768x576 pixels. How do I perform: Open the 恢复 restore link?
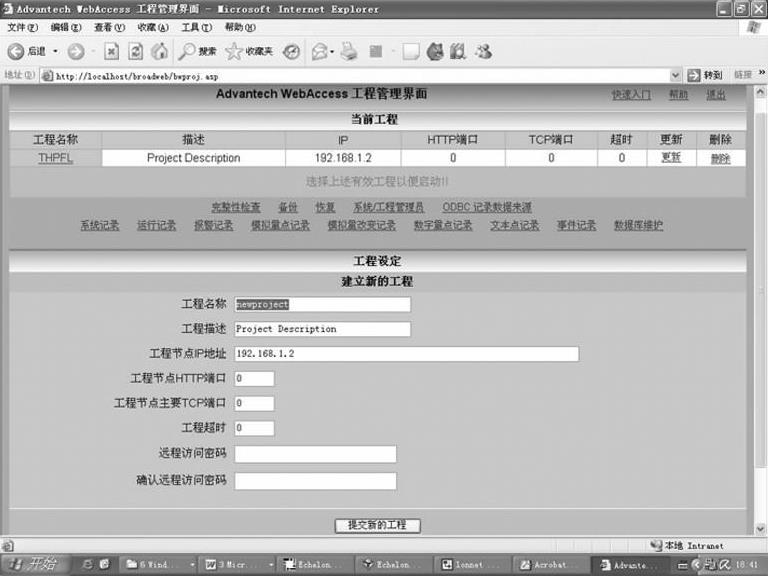coord(325,207)
